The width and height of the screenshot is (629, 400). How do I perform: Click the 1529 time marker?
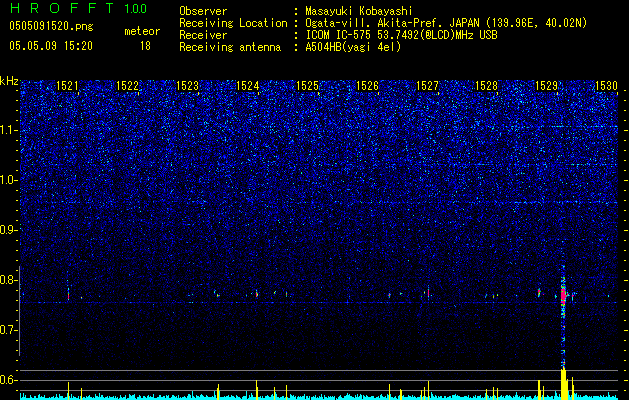pyautogui.click(x=546, y=86)
